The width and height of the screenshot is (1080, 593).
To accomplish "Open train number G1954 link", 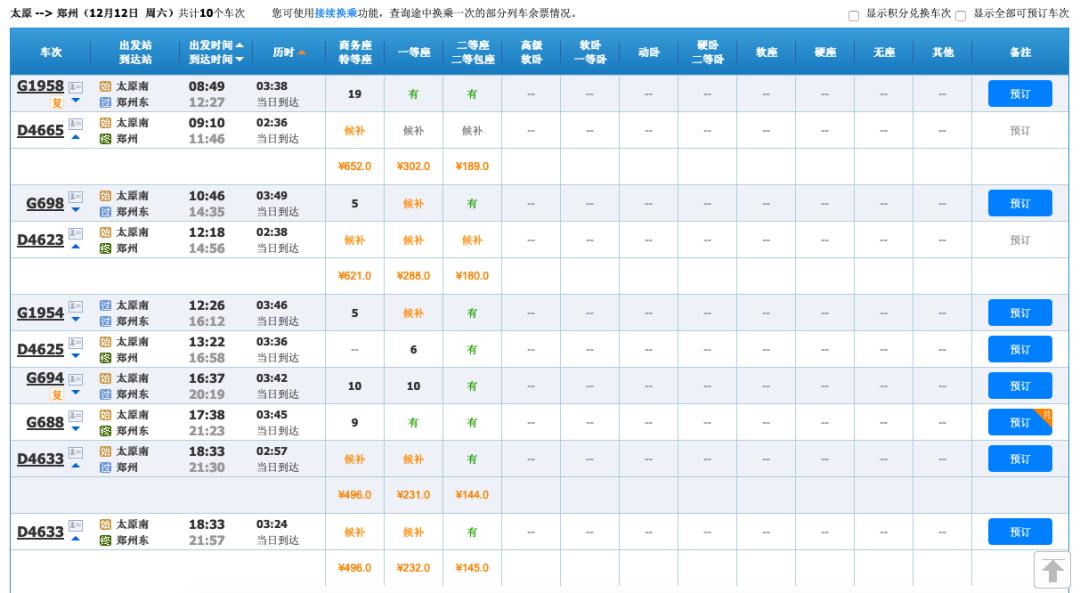I will coord(41,313).
